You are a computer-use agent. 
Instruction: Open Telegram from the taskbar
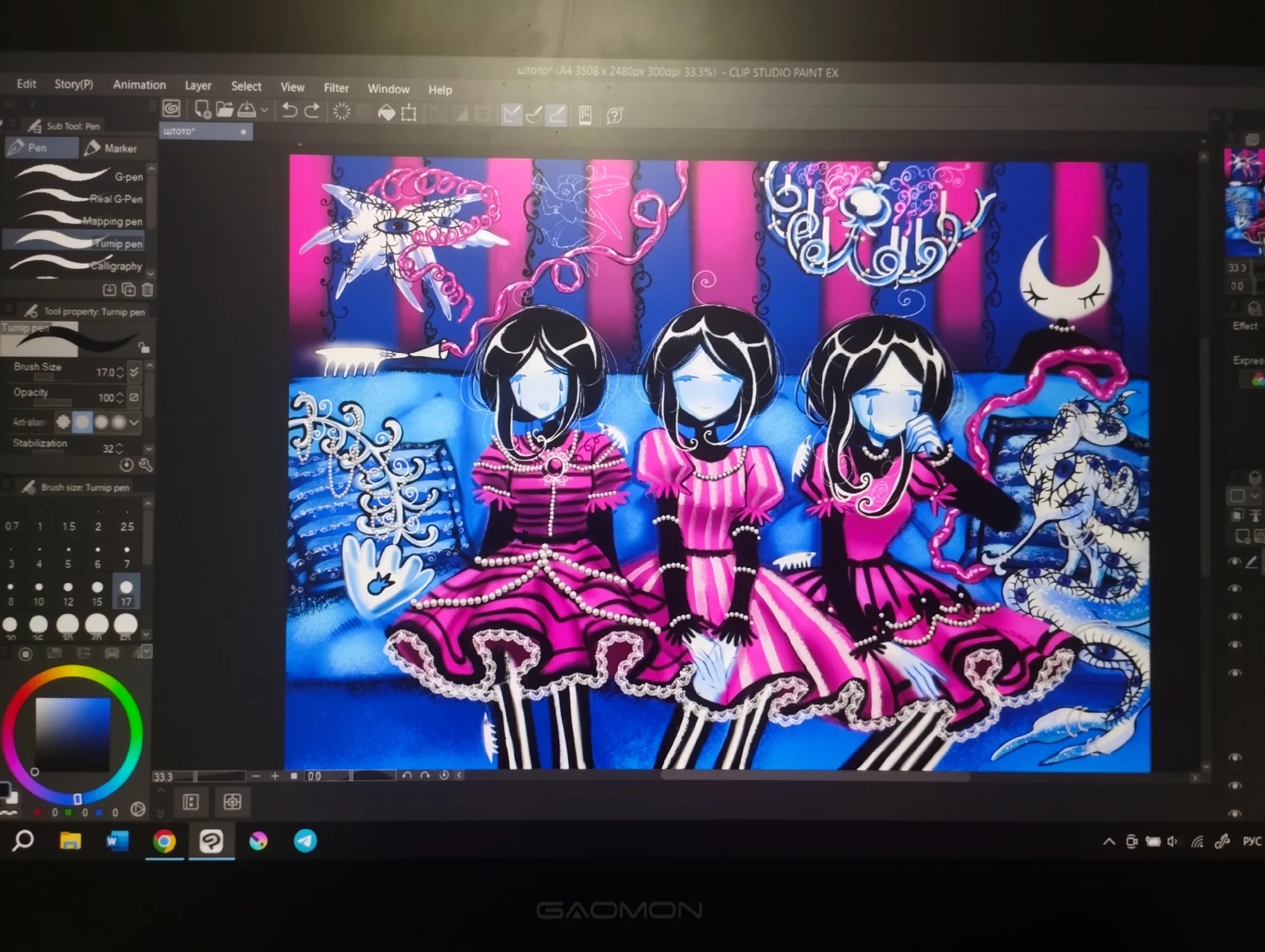pos(305,841)
